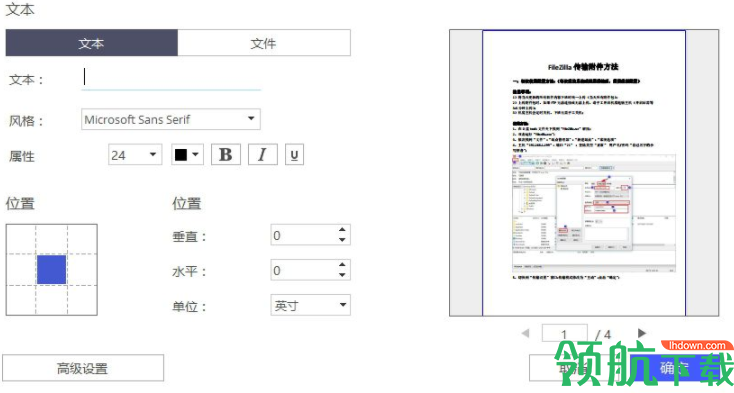Screen dimensions: 734x393
Task: Open 高级设置 advanced settings
Action: click(83, 368)
